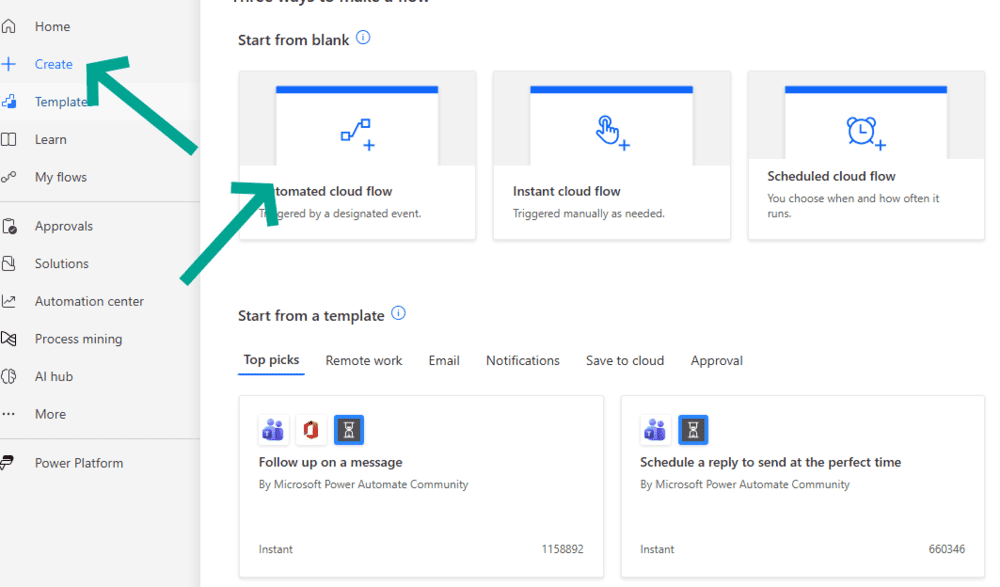Viewport: 1000px width, 587px height.
Task: Go to My flows
Action: click(61, 177)
